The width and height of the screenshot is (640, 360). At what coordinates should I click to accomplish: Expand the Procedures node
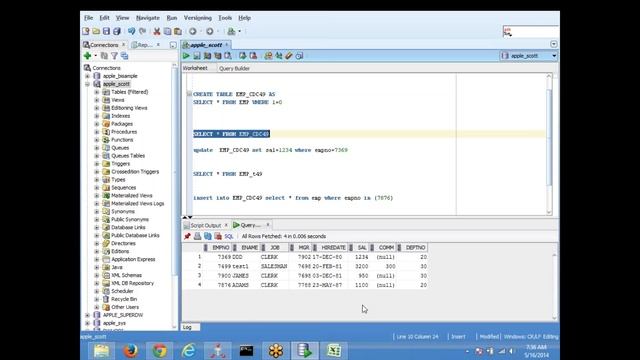tap(97, 132)
